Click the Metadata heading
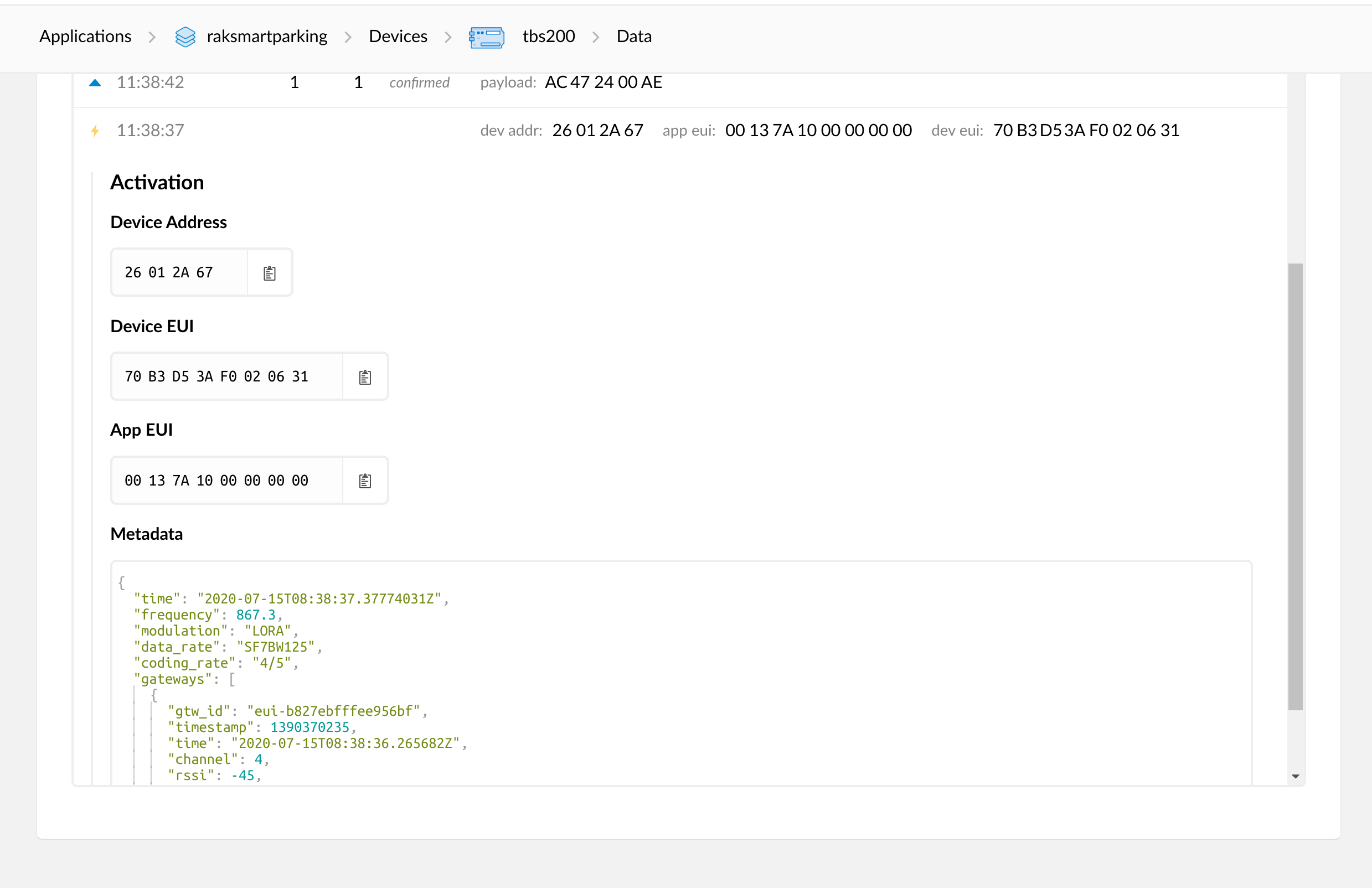 [x=146, y=534]
